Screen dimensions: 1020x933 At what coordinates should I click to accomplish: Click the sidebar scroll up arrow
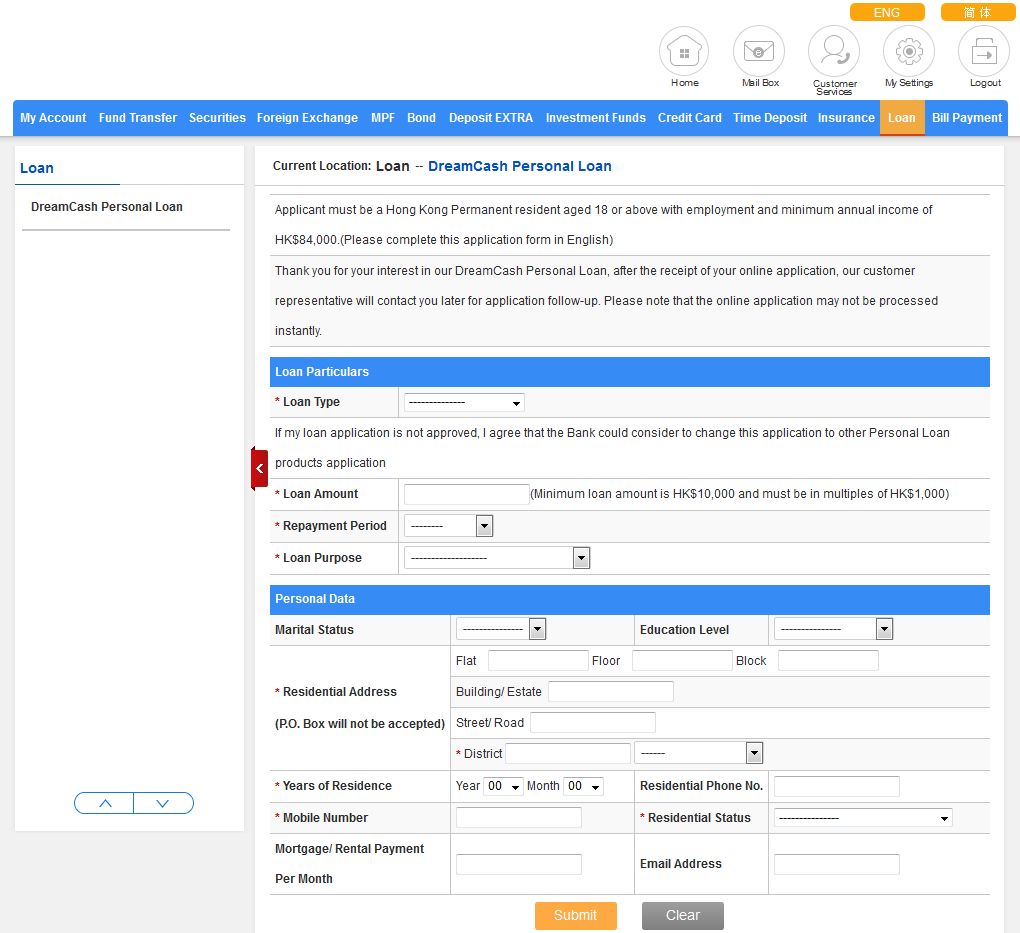(x=105, y=803)
